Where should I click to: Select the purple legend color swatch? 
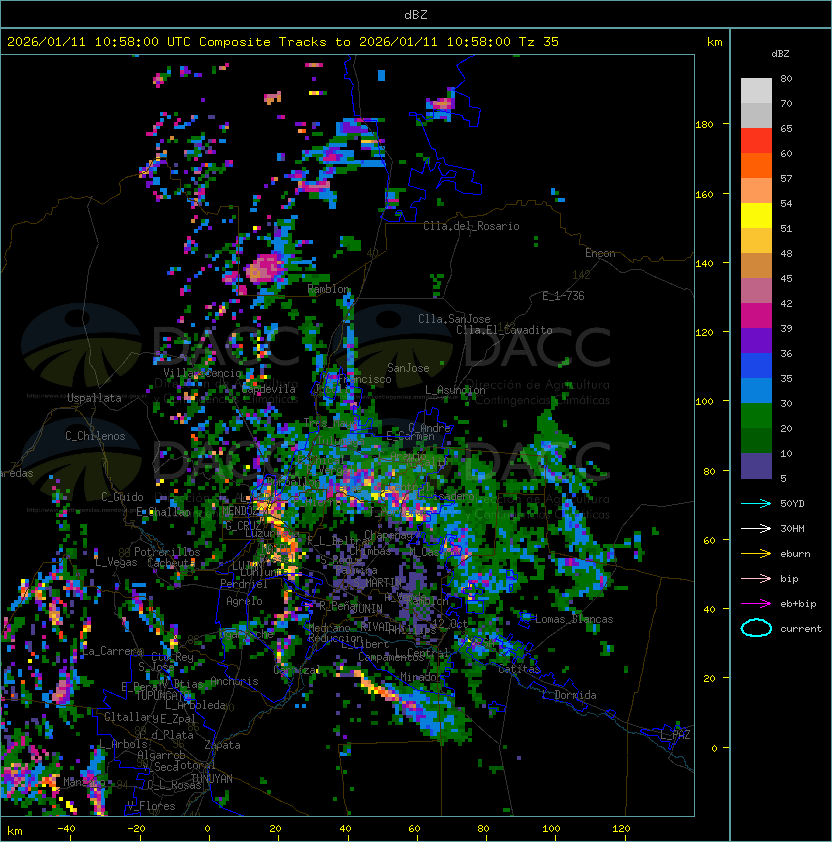(756, 340)
